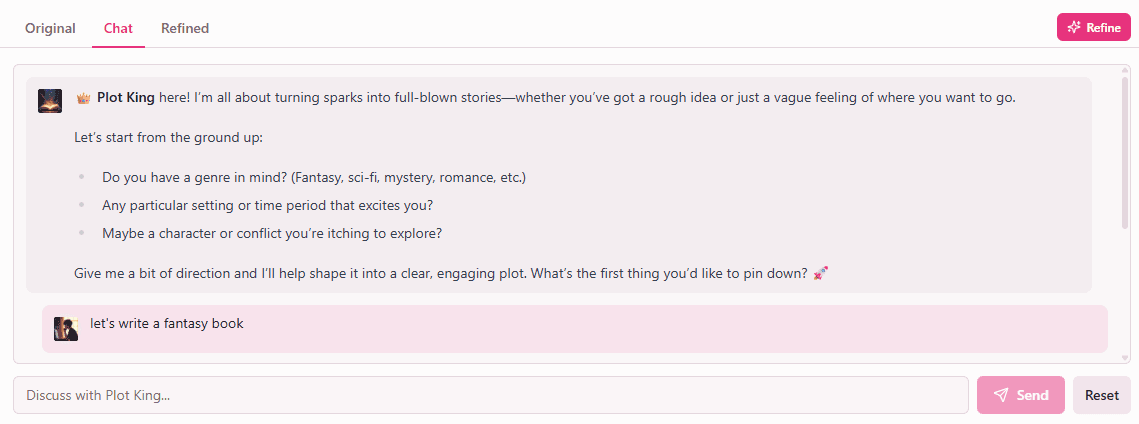Click the Plot King book avatar

coord(50,101)
